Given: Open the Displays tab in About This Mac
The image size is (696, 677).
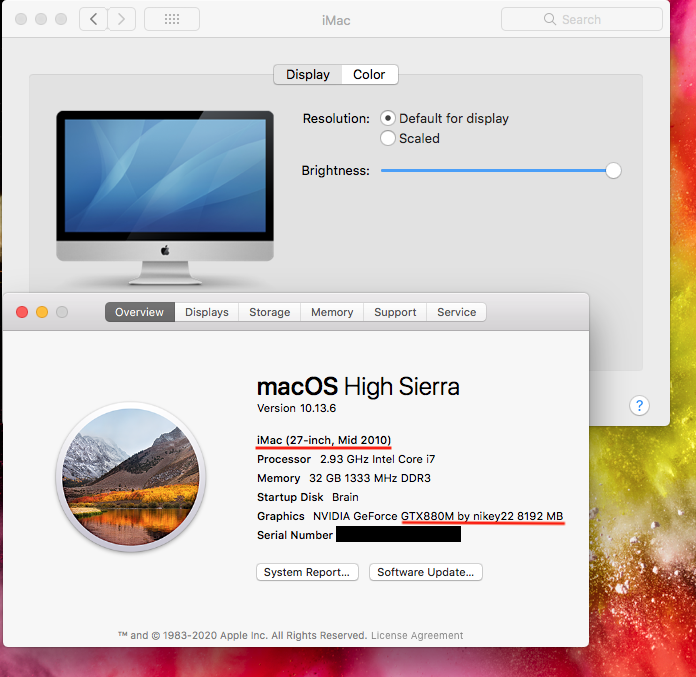Looking at the screenshot, I should (207, 312).
